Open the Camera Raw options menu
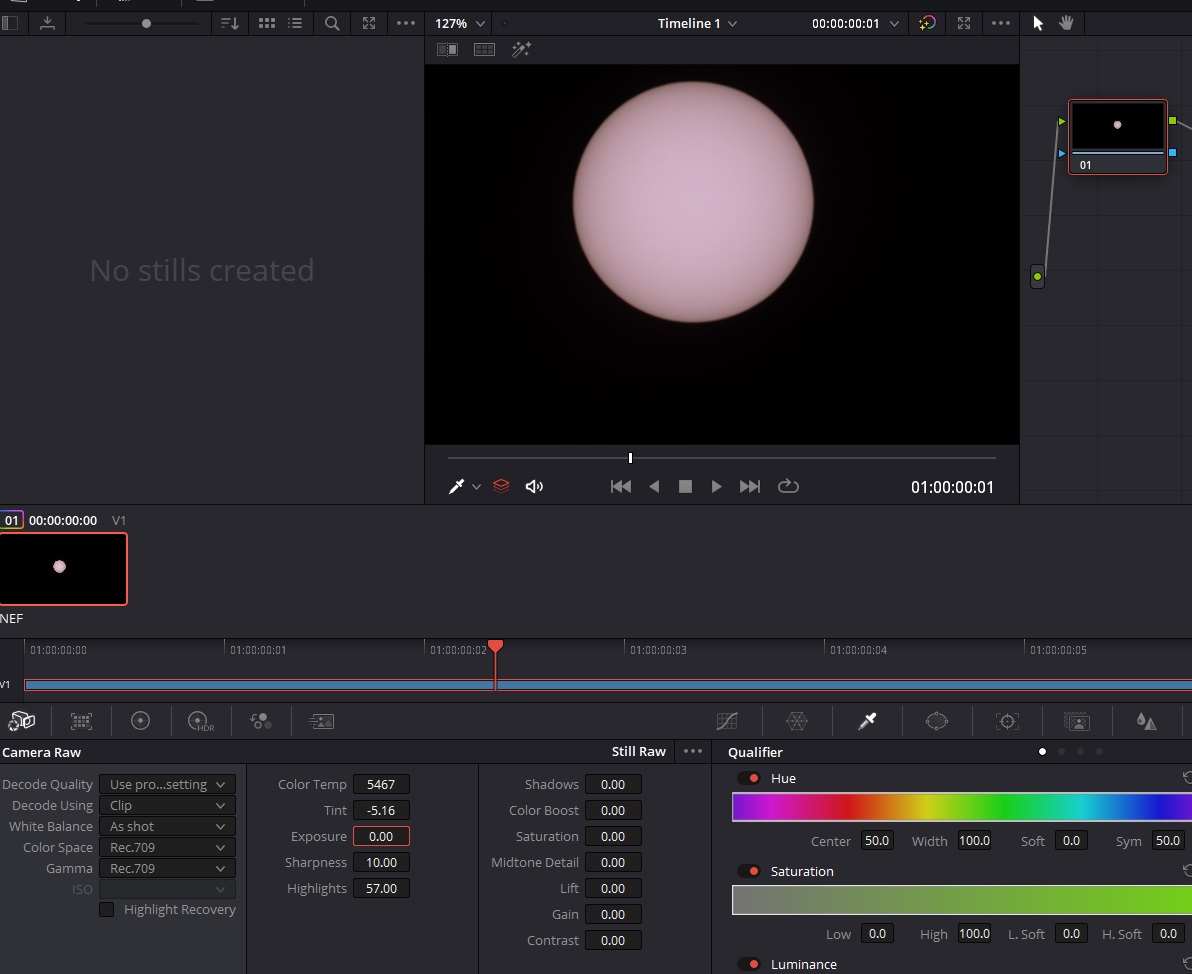This screenshot has width=1192, height=974. coord(692,752)
